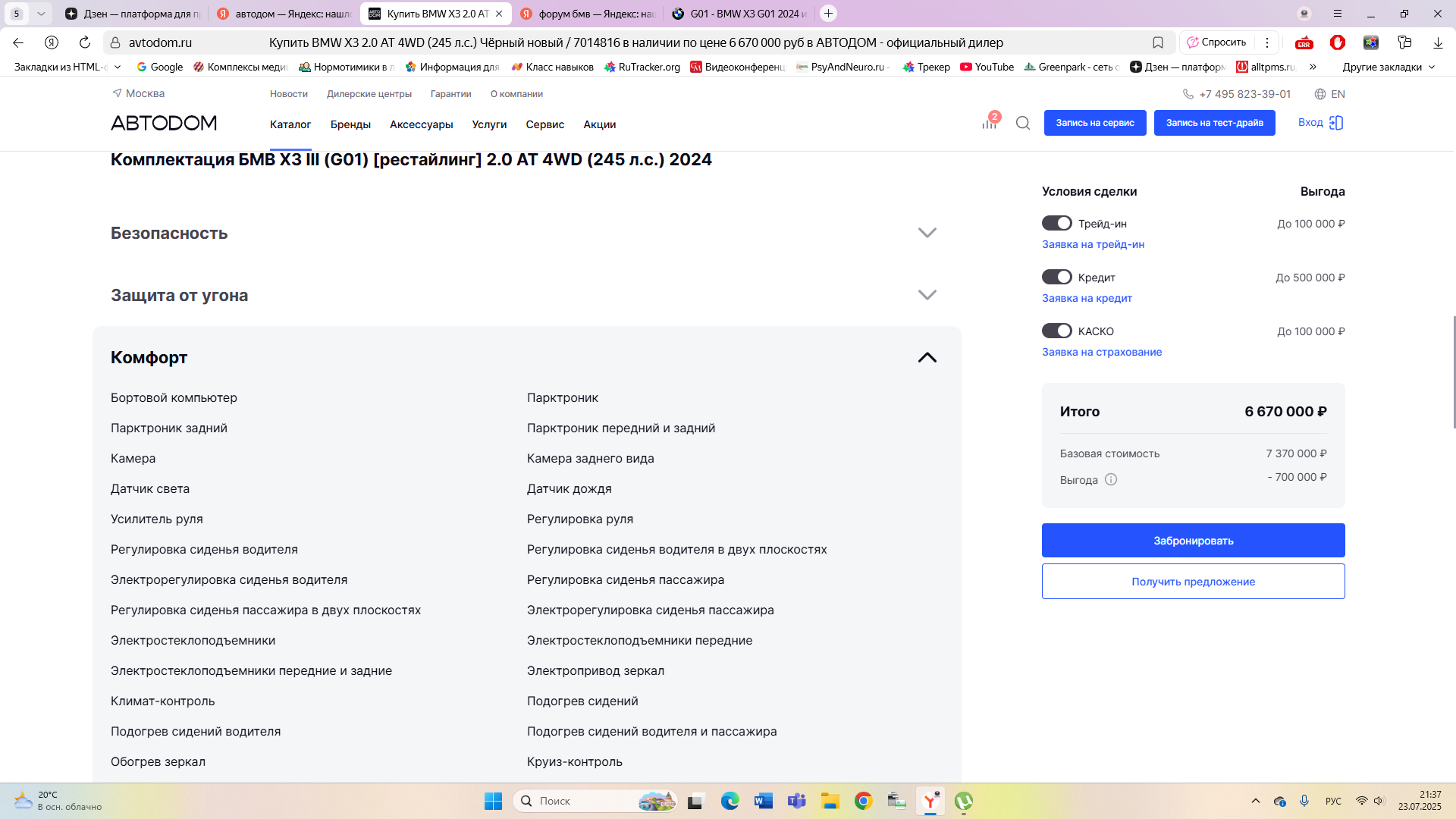Click the Получить предложение button
Image resolution: width=1456 pixels, height=819 pixels.
coord(1194,582)
